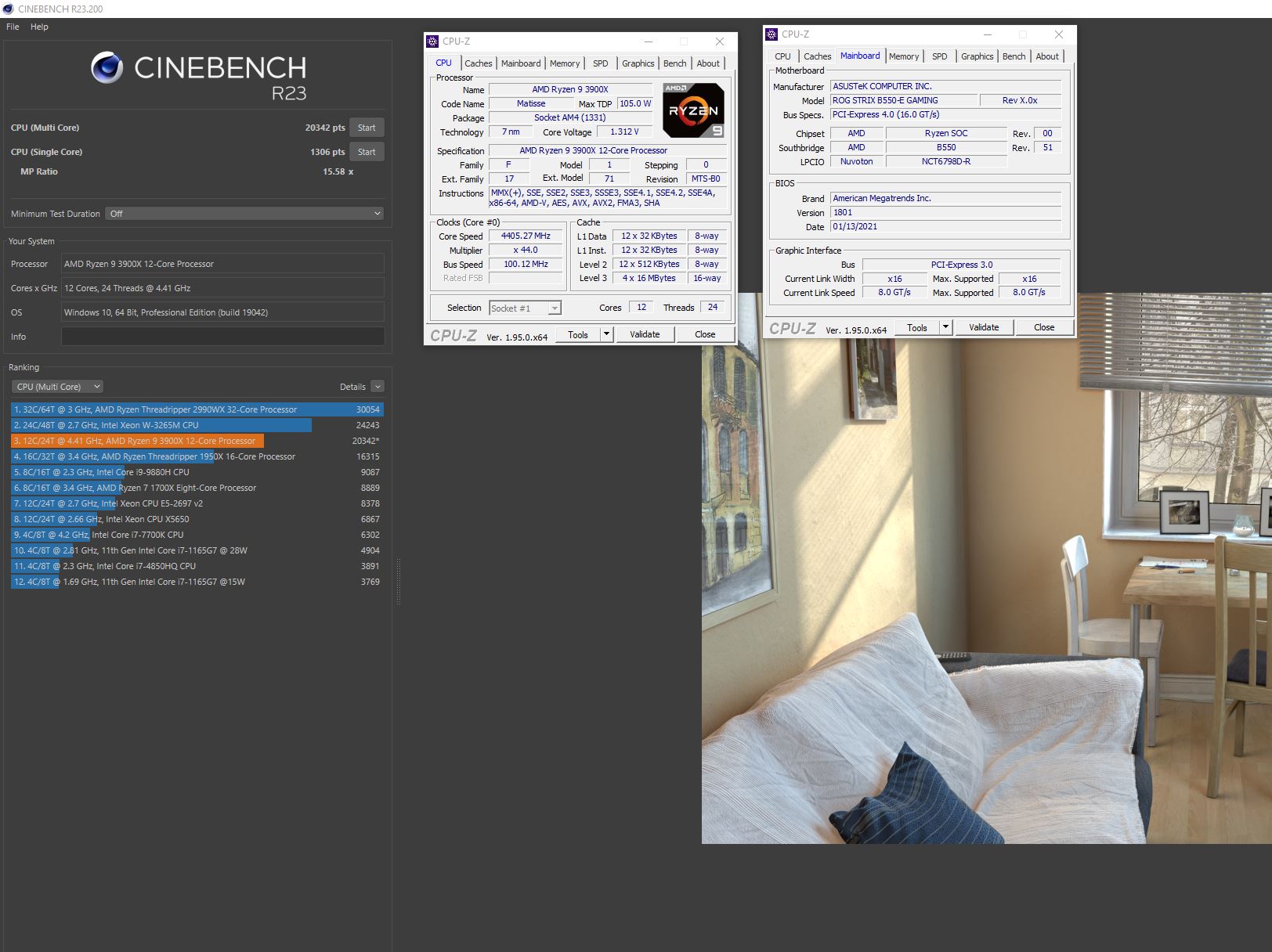Image resolution: width=1272 pixels, height=952 pixels.
Task: Close the right CPU-Z window with X
Action: coord(1059,34)
